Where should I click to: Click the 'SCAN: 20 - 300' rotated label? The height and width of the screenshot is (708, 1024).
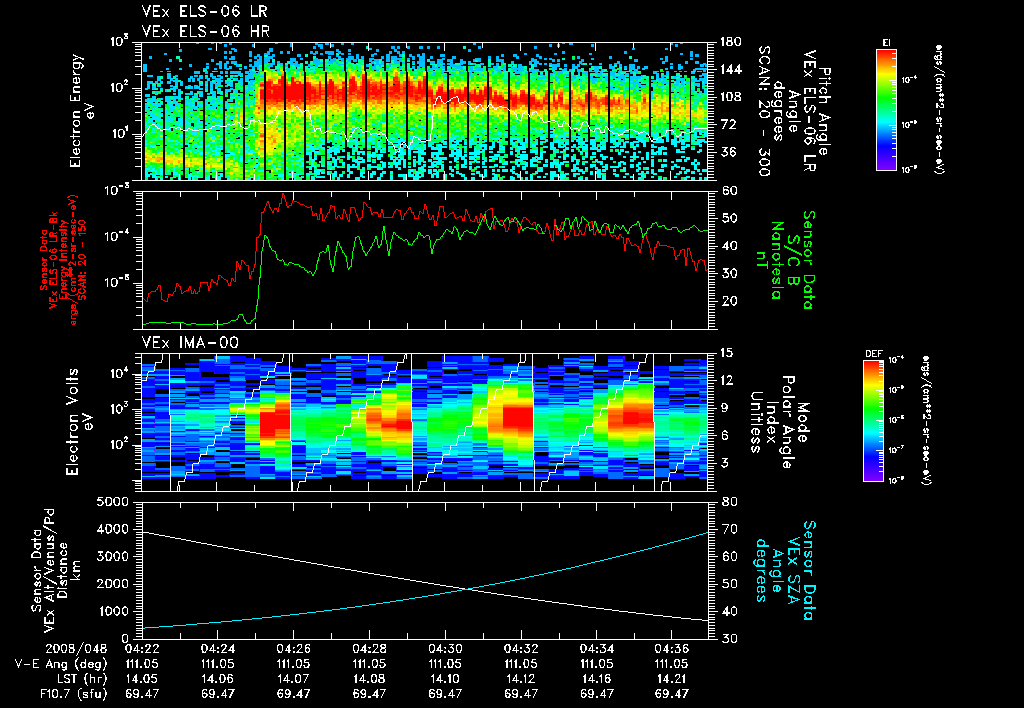[764, 111]
